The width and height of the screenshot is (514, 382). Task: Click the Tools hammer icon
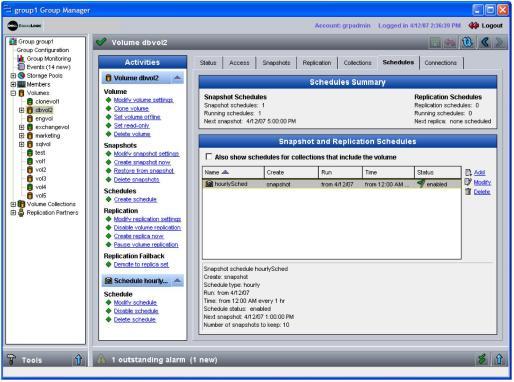(11, 359)
